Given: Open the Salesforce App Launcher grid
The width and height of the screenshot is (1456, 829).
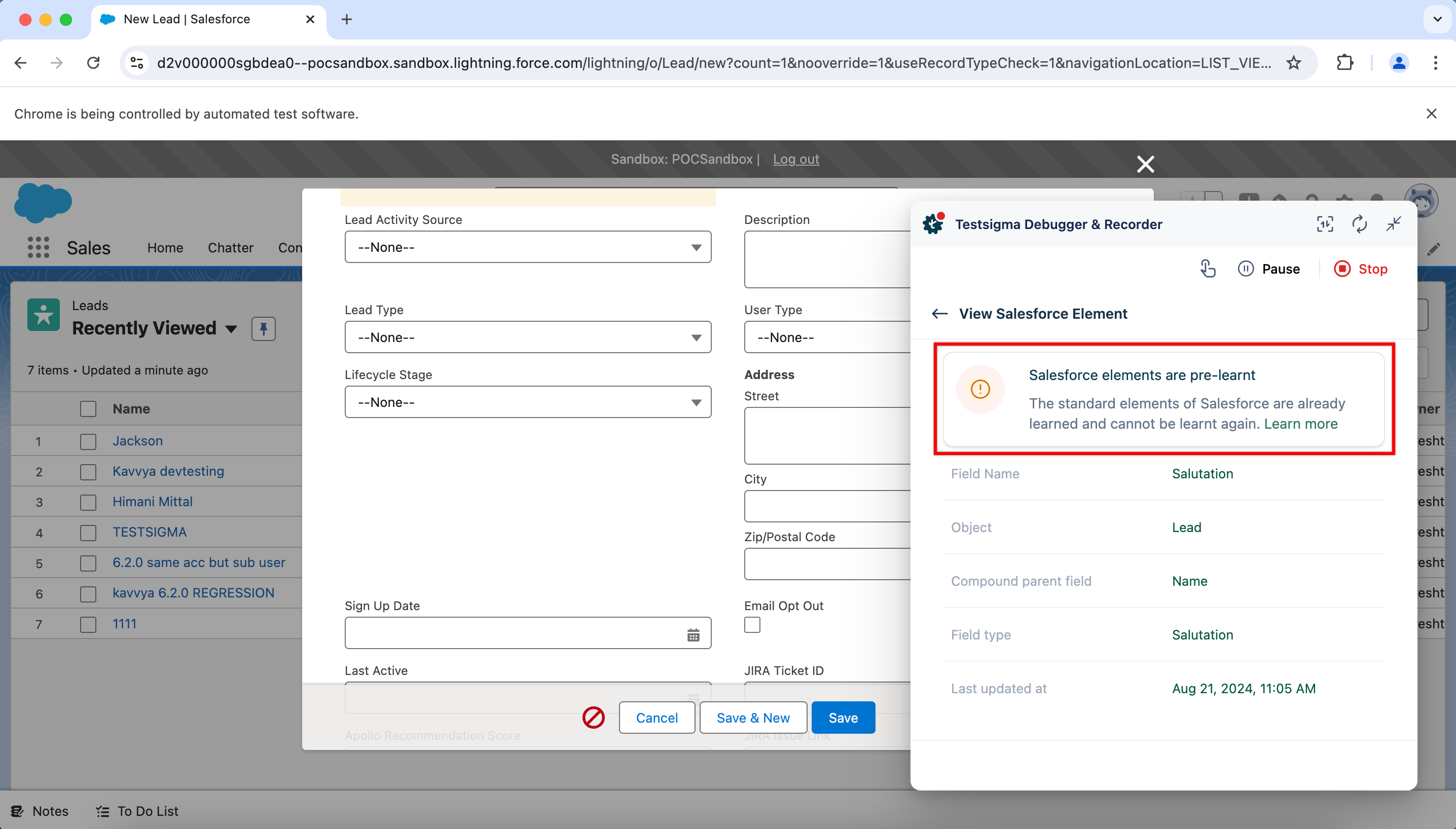Looking at the screenshot, I should pyautogui.click(x=38, y=248).
